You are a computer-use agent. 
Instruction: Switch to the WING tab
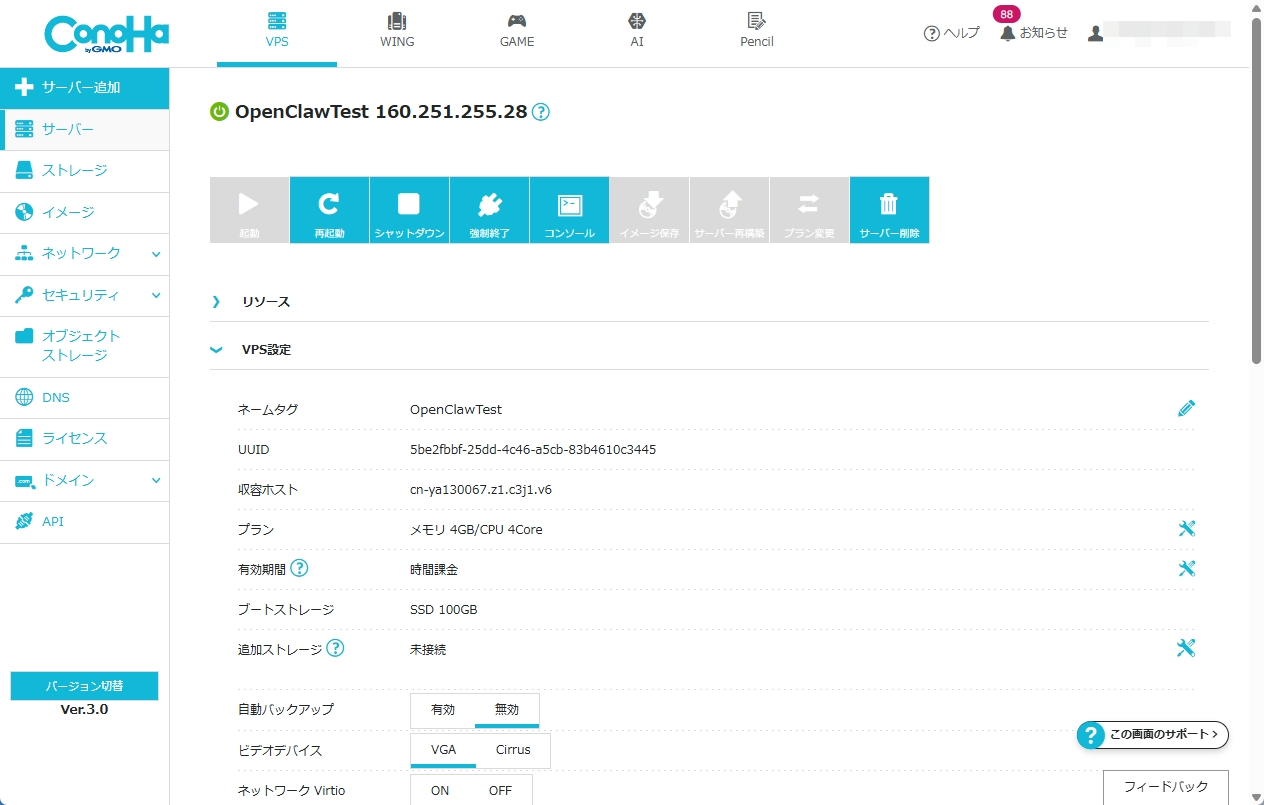point(397,32)
